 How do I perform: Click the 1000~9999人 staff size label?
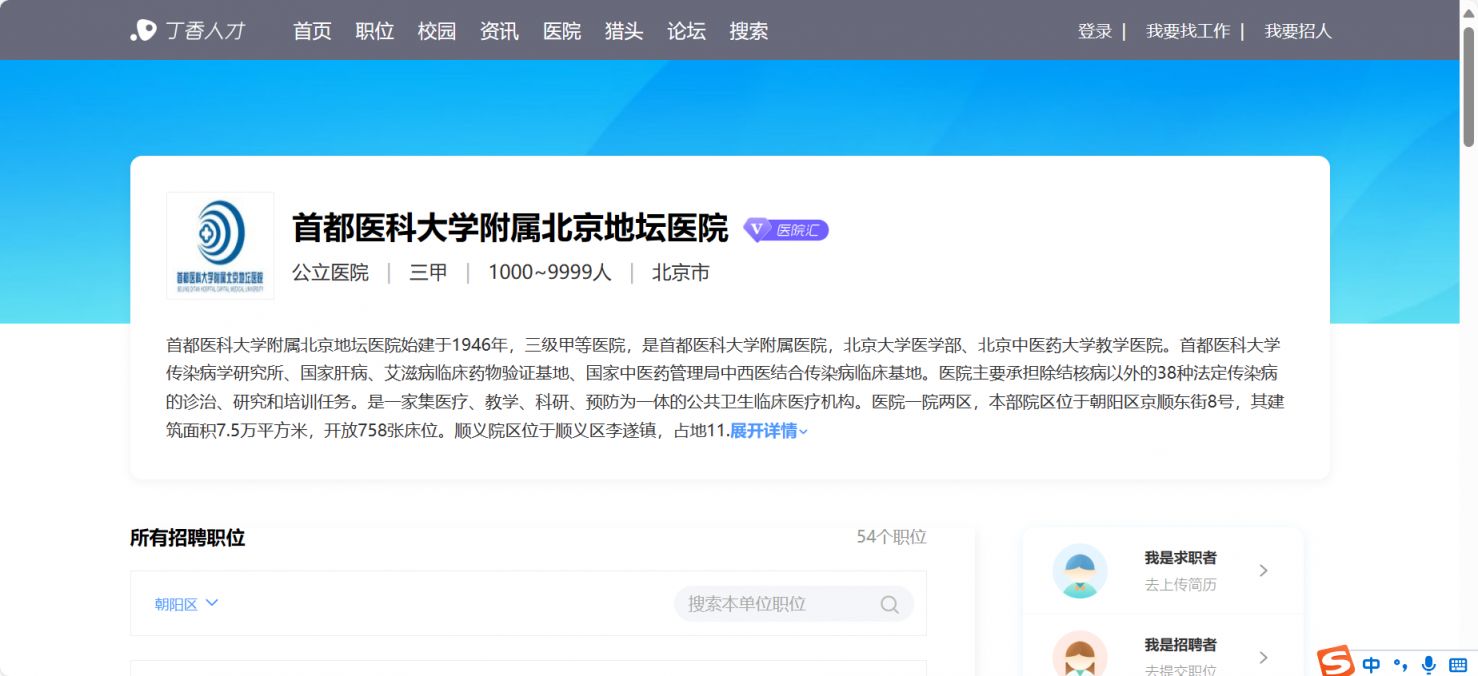550,272
